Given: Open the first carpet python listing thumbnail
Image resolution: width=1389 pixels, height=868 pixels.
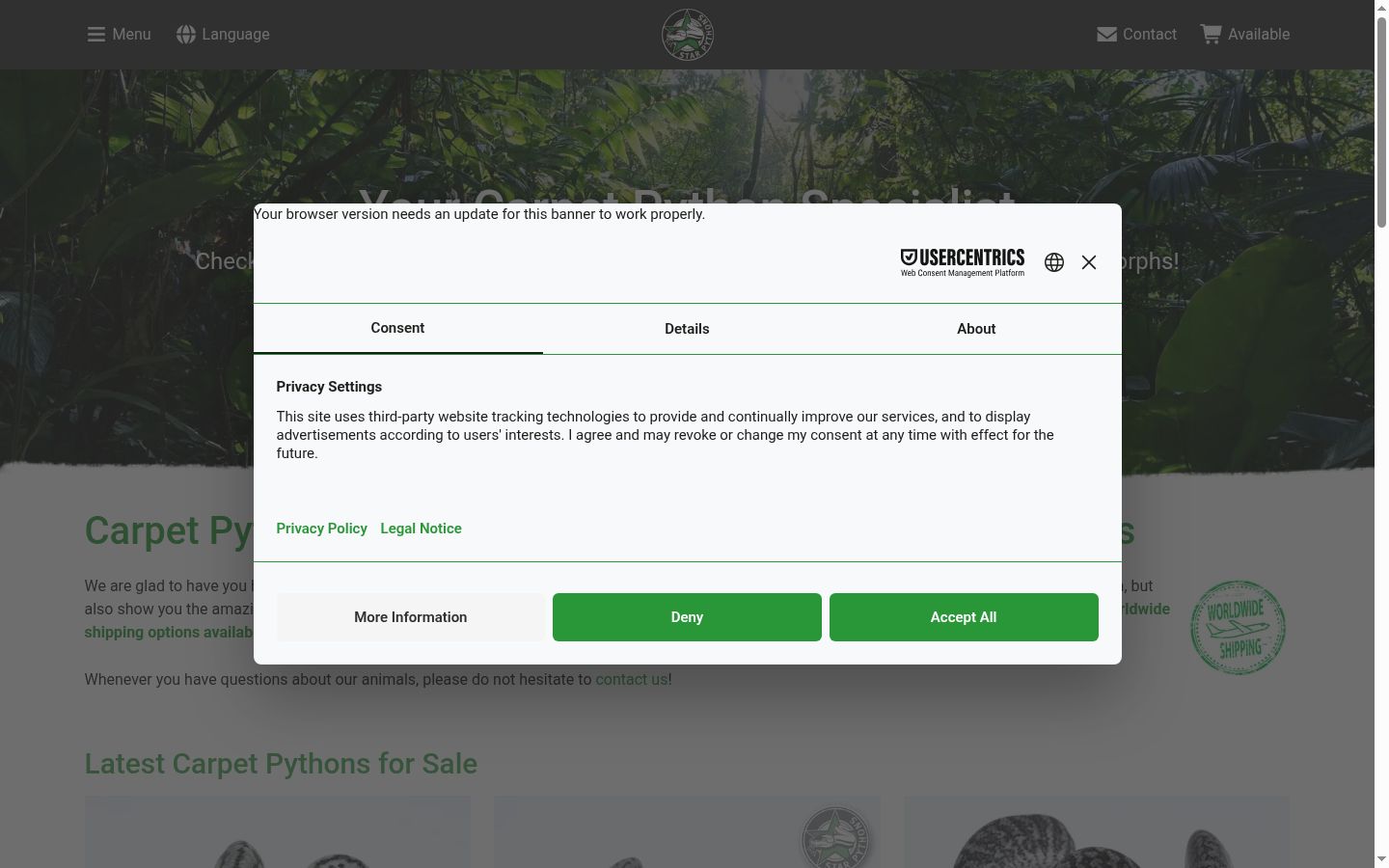Looking at the screenshot, I should (278, 832).
